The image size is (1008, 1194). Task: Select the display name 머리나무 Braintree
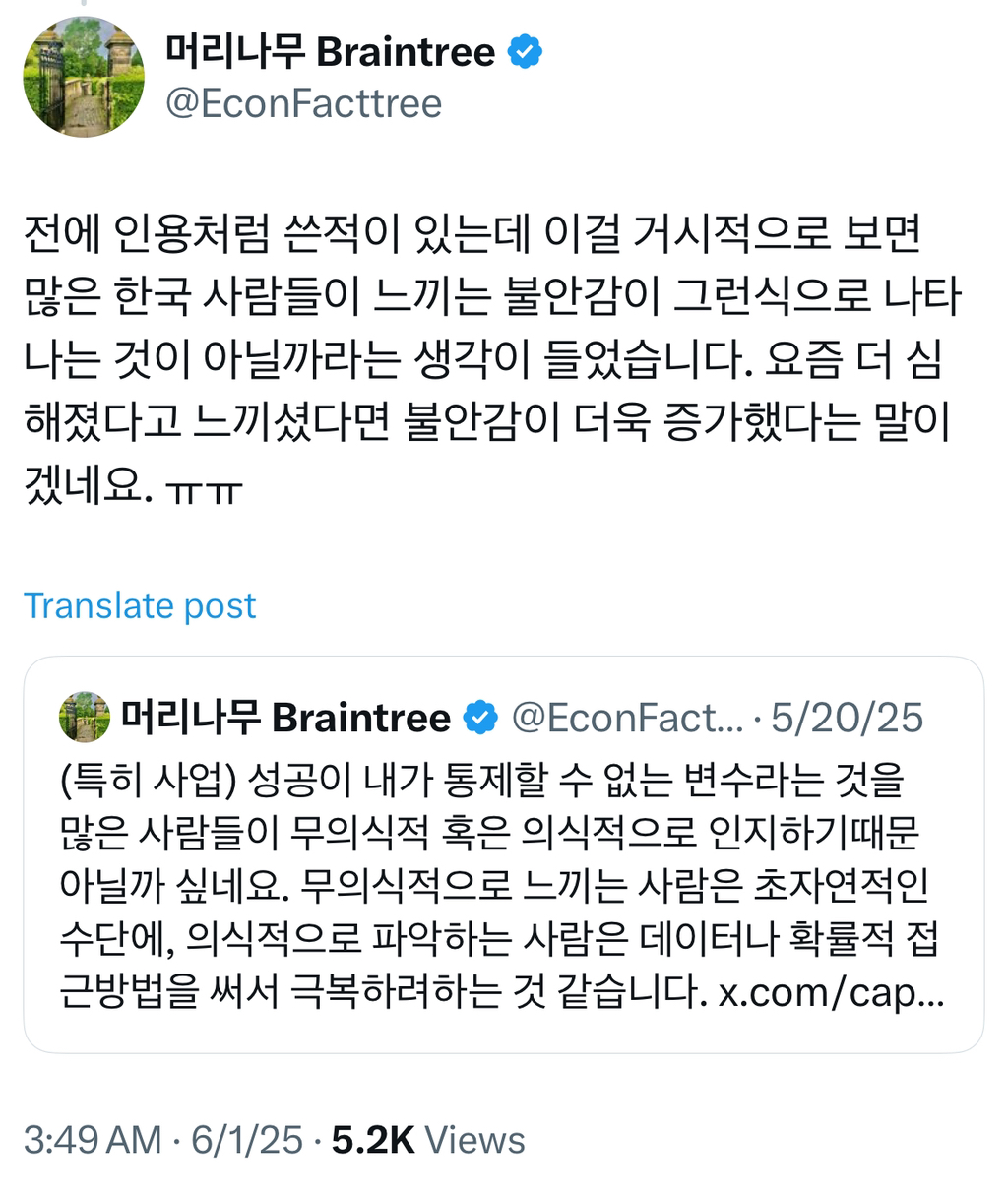click(332, 51)
